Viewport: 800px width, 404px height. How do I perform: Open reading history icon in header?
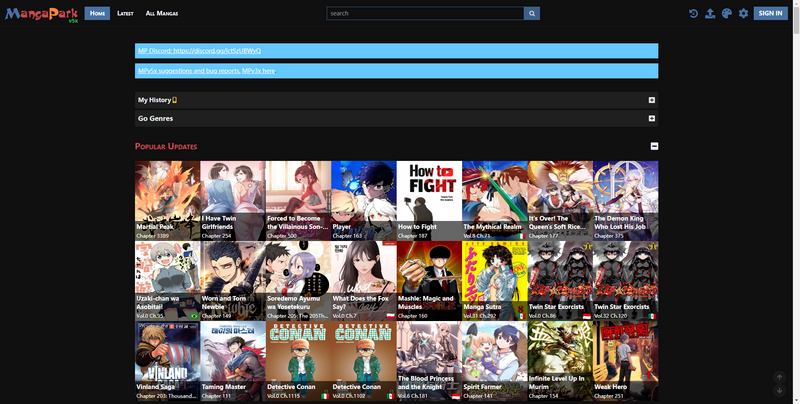coord(693,14)
